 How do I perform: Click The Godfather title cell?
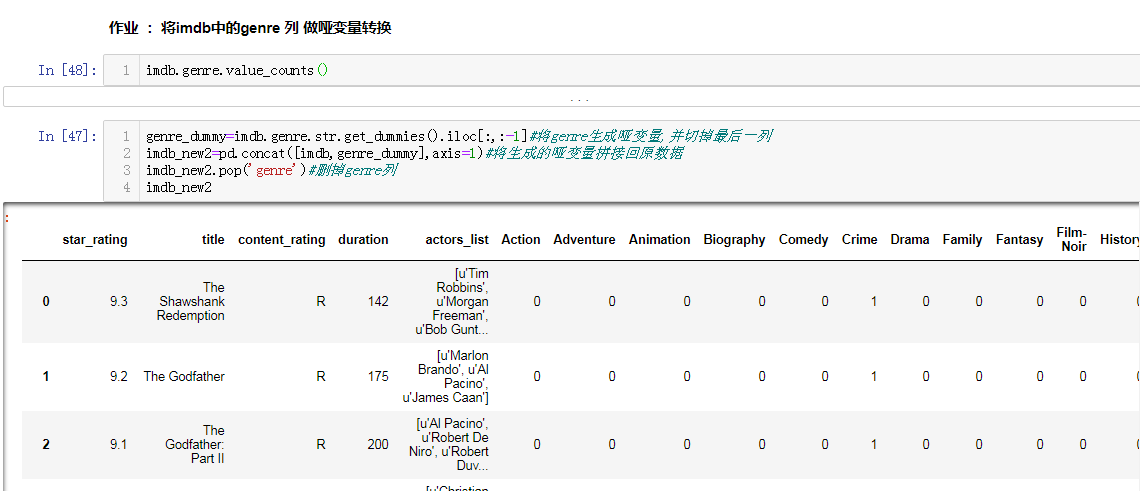point(184,377)
